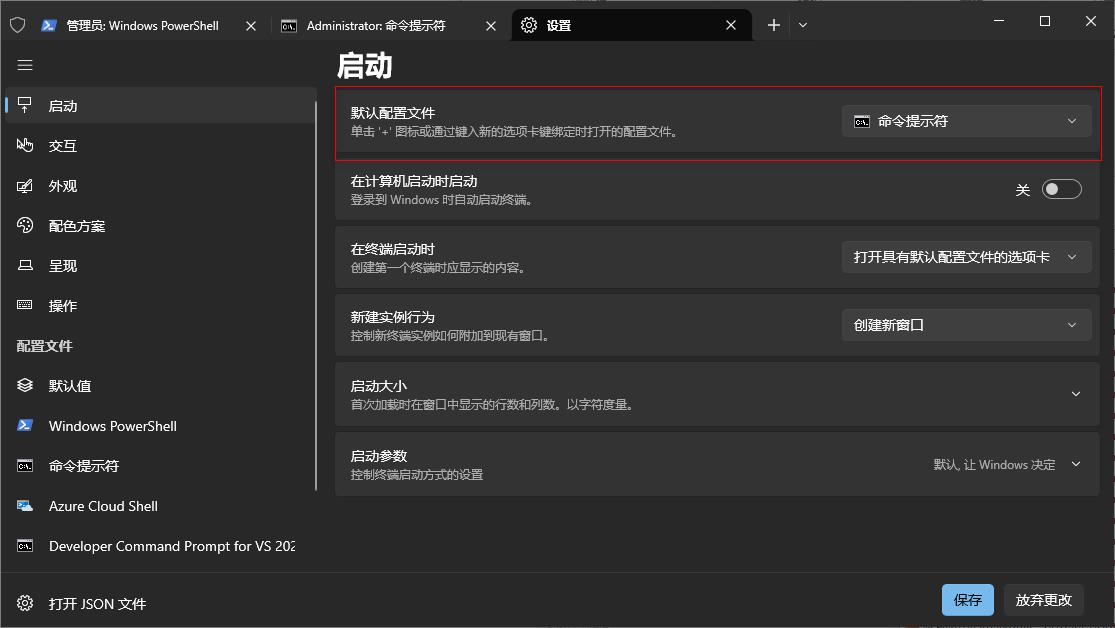Click the 保存 button
1115x628 pixels.
967,599
